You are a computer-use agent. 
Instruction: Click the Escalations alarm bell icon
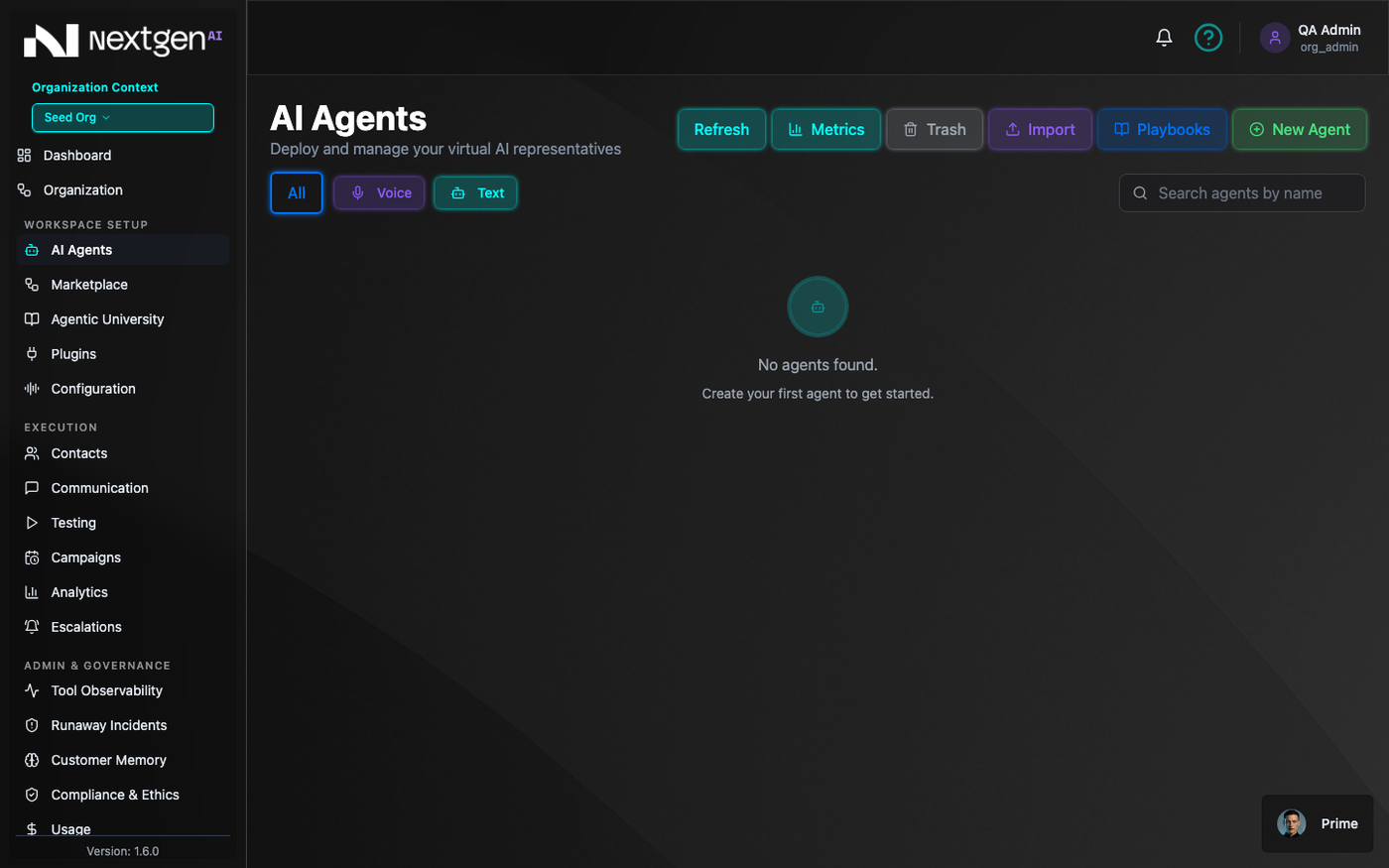coord(32,627)
